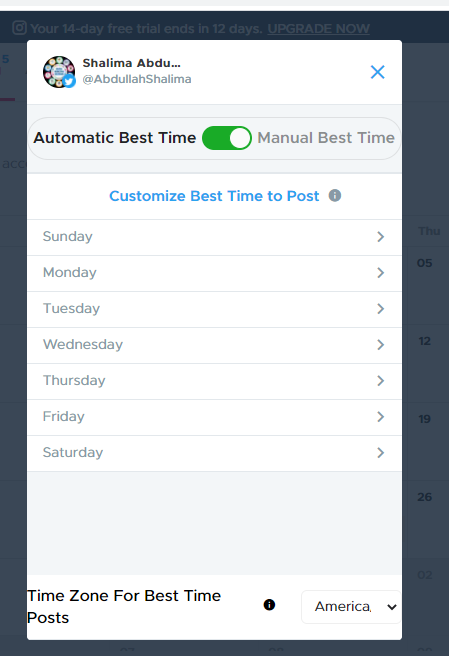Click the black info icon near time zone
The image size is (449, 656).
click(269, 605)
